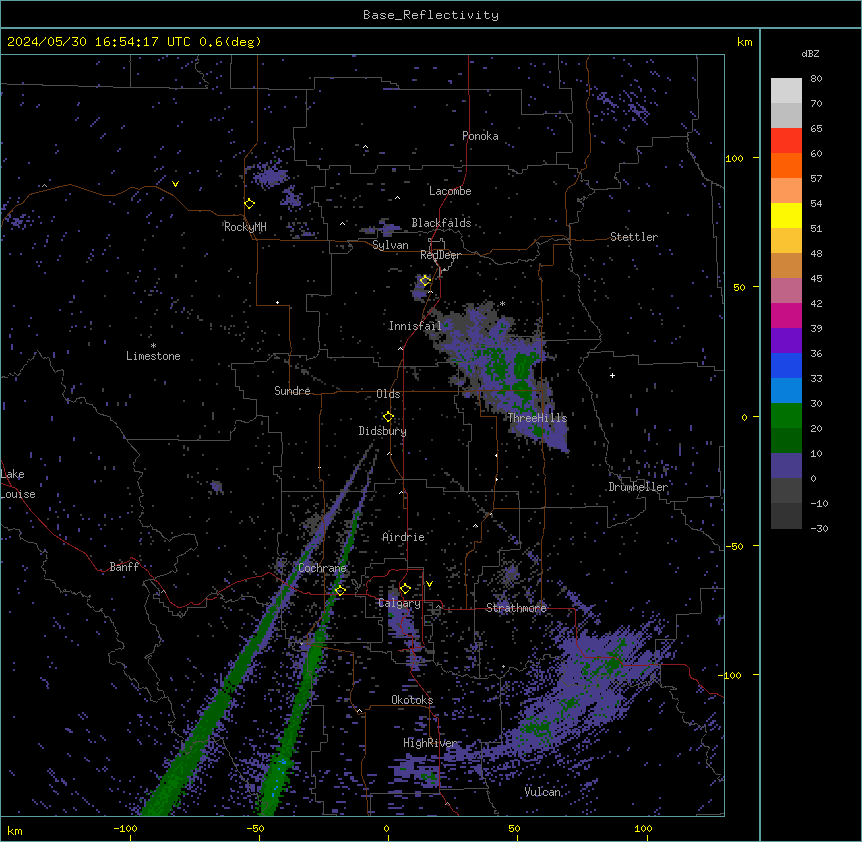Click the Banff label
The image size is (862, 842).
(x=124, y=567)
